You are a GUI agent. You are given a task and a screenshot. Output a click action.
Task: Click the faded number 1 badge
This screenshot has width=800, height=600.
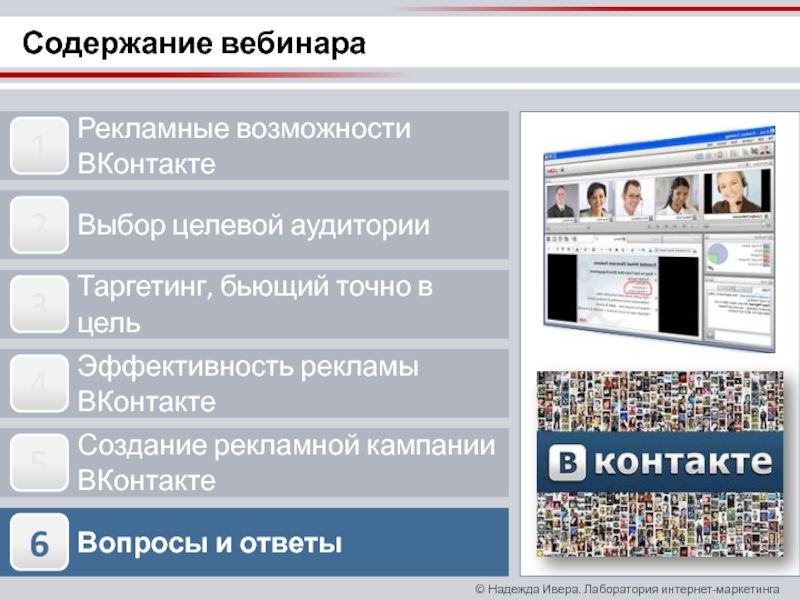(39, 146)
